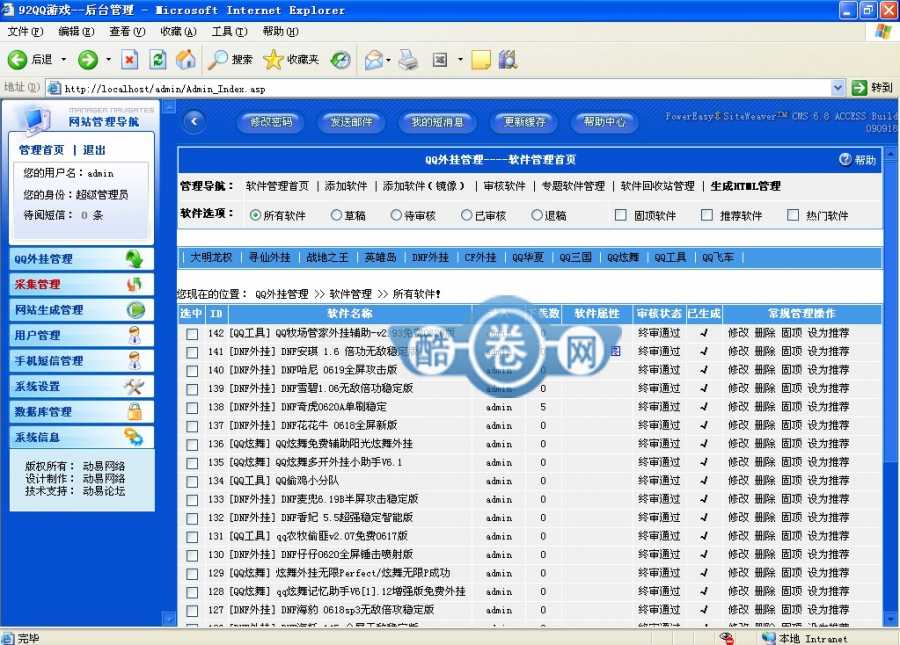Screen dimensions: 900x645
Task: Click person icon beside 手机短信管理
Action: pos(134,360)
